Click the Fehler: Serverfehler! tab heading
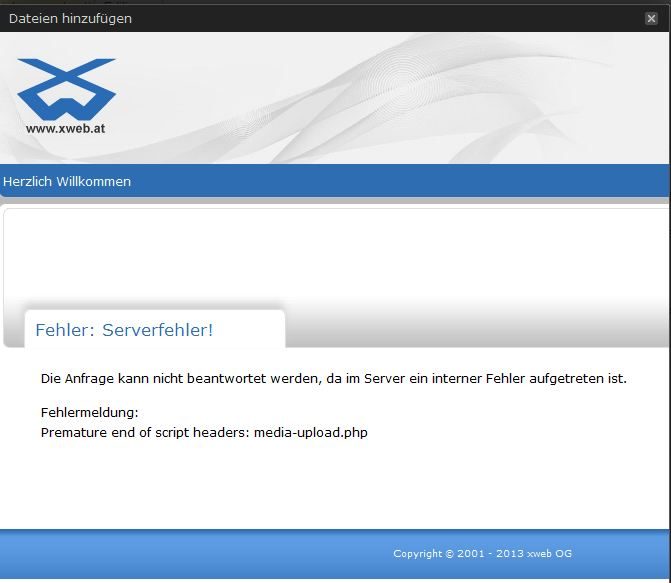The width and height of the screenshot is (671, 583). point(124,330)
